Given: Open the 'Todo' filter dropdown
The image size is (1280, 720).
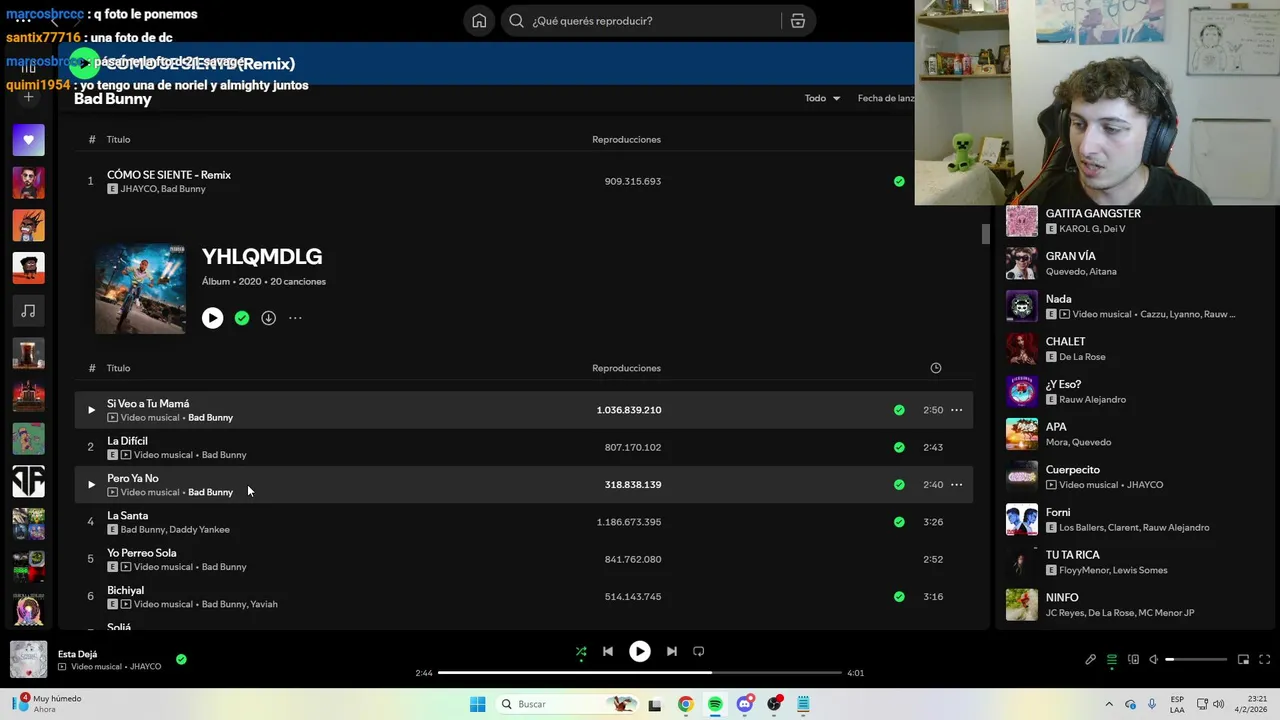Looking at the screenshot, I should 823,98.
